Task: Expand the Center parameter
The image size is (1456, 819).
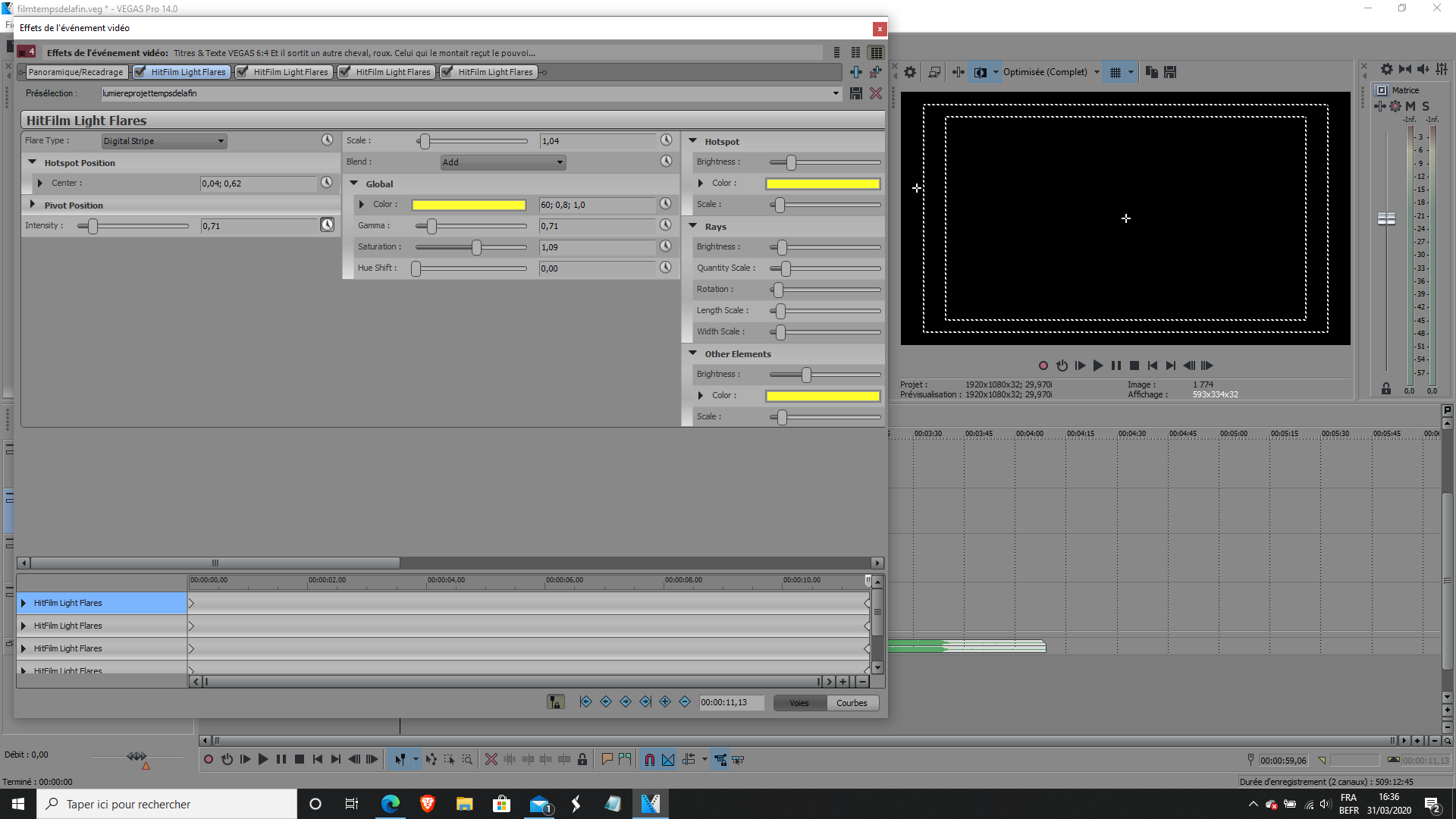Action: coord(40,184)
